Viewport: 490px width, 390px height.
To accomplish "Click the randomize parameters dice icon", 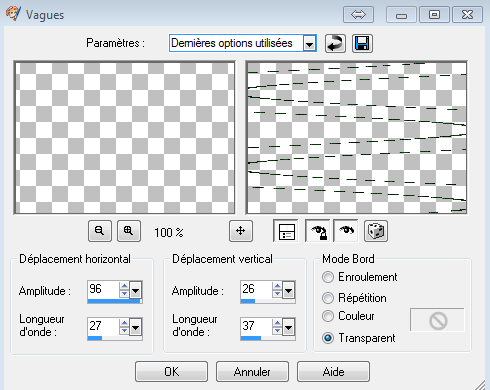I will [376, 231].
